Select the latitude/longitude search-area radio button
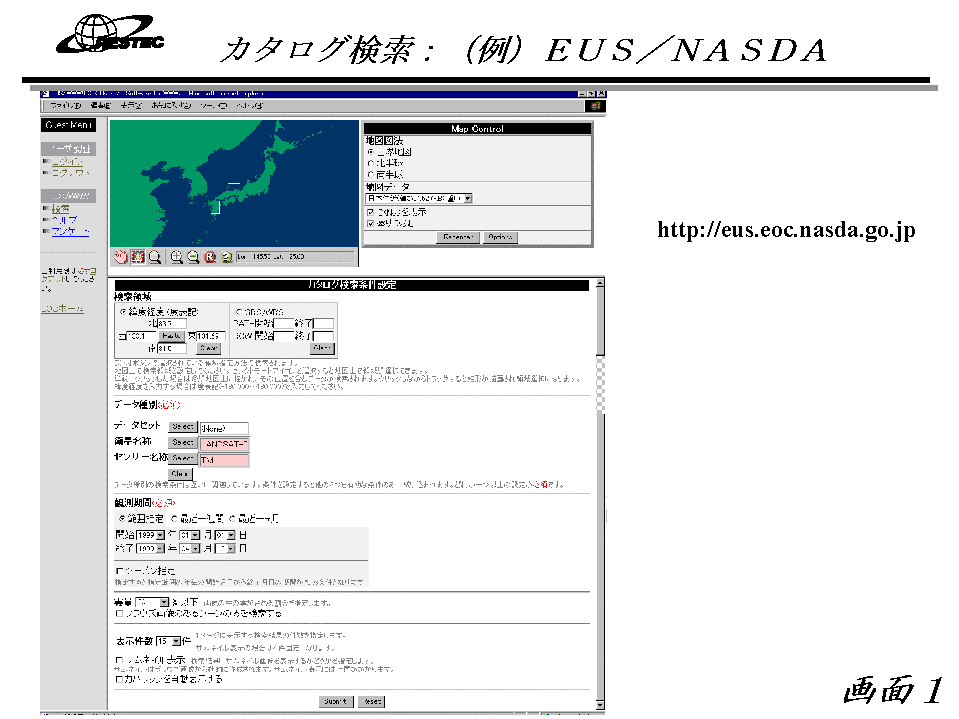The image size is (959, 719). coord(122,312)
